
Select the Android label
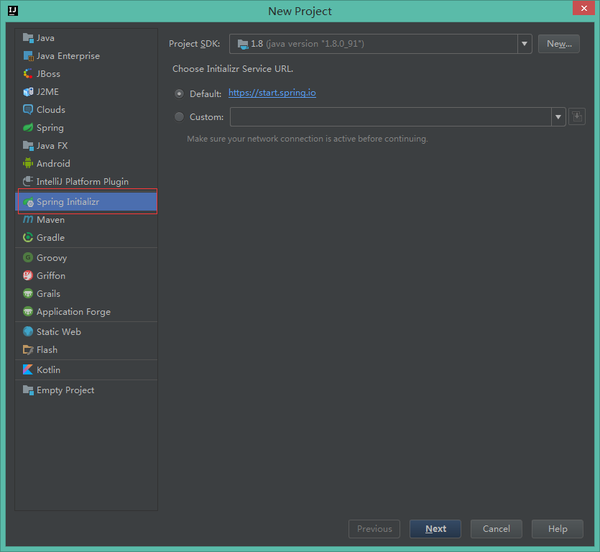(53, 164)
